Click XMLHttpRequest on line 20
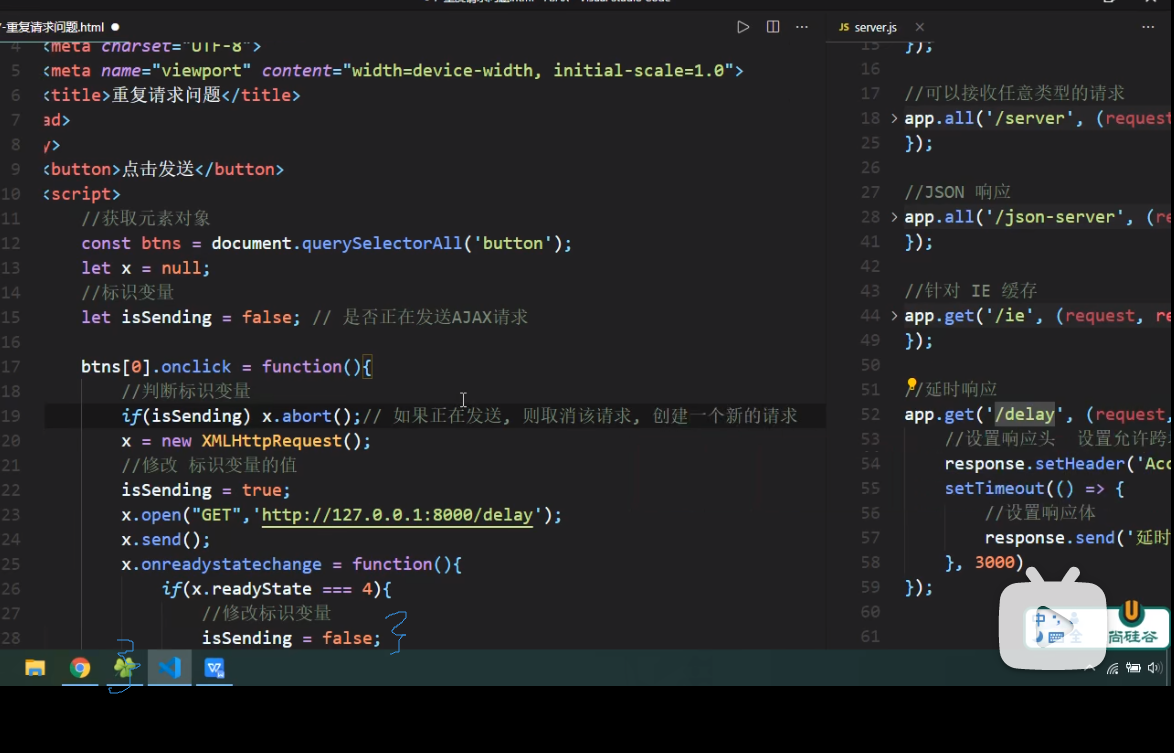The width and height of the screenshot is (1174, 753). point(272,441)
